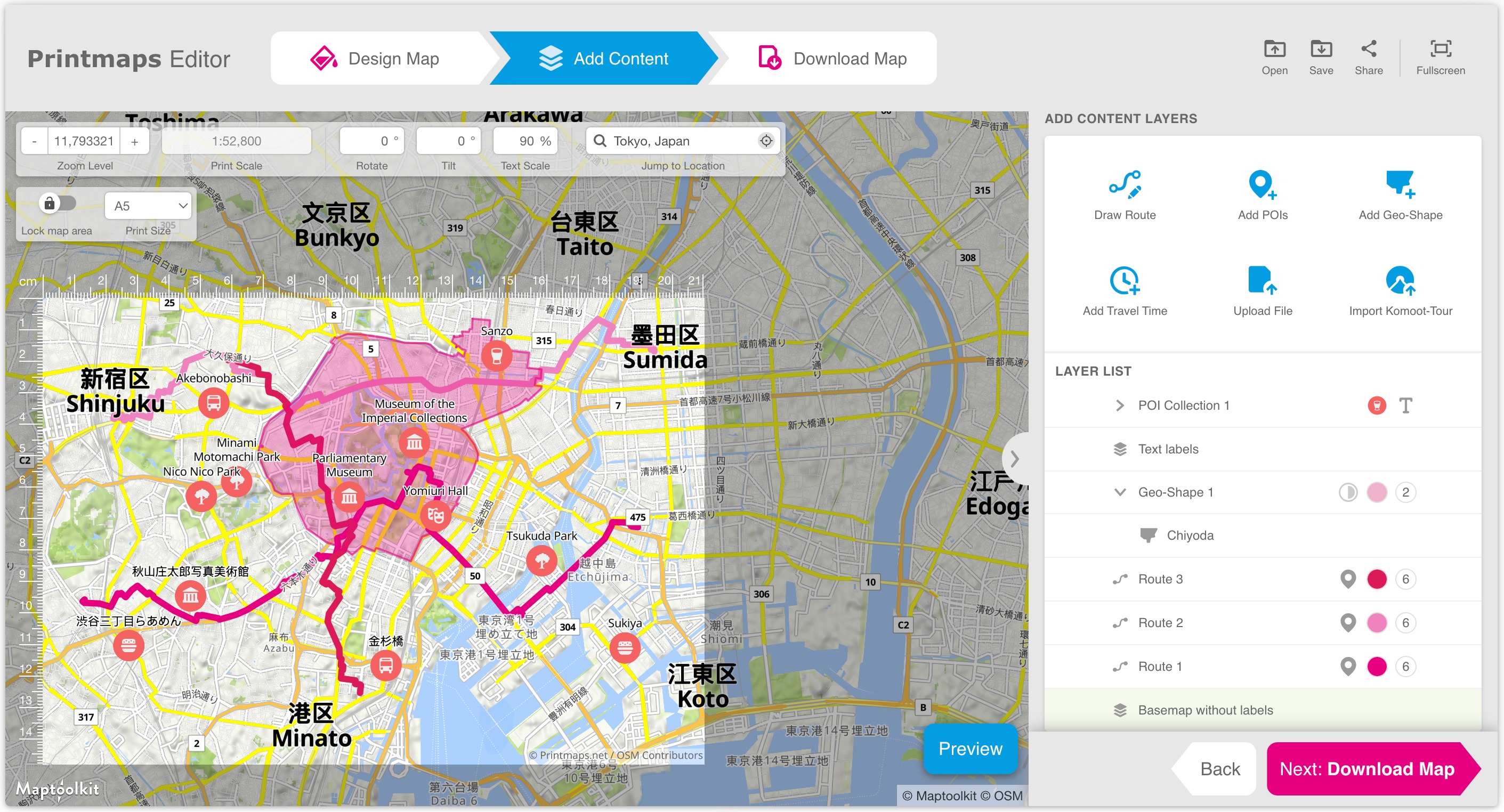This screenshot has height=812, width=1504.
Task: Select the Draw Route tool
Action: coord(1125,184)
